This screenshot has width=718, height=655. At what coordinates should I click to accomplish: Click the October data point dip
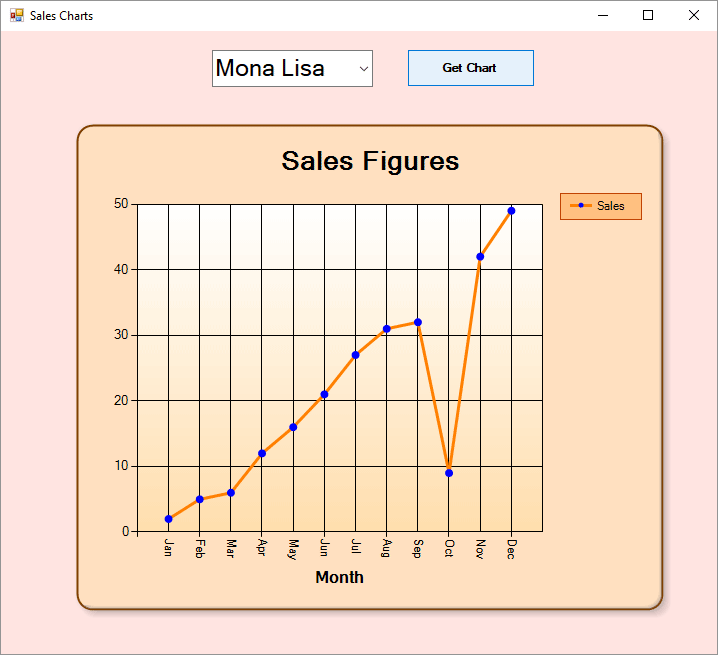(449, 473)
